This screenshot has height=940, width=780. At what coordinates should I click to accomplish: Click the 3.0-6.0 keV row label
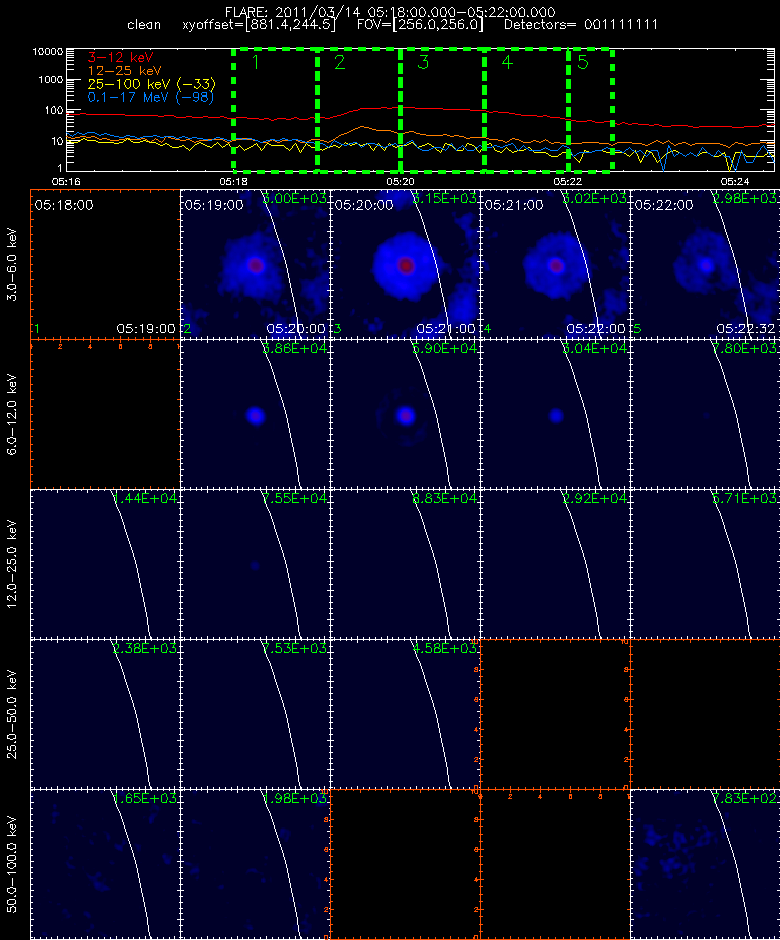[12, 264]
